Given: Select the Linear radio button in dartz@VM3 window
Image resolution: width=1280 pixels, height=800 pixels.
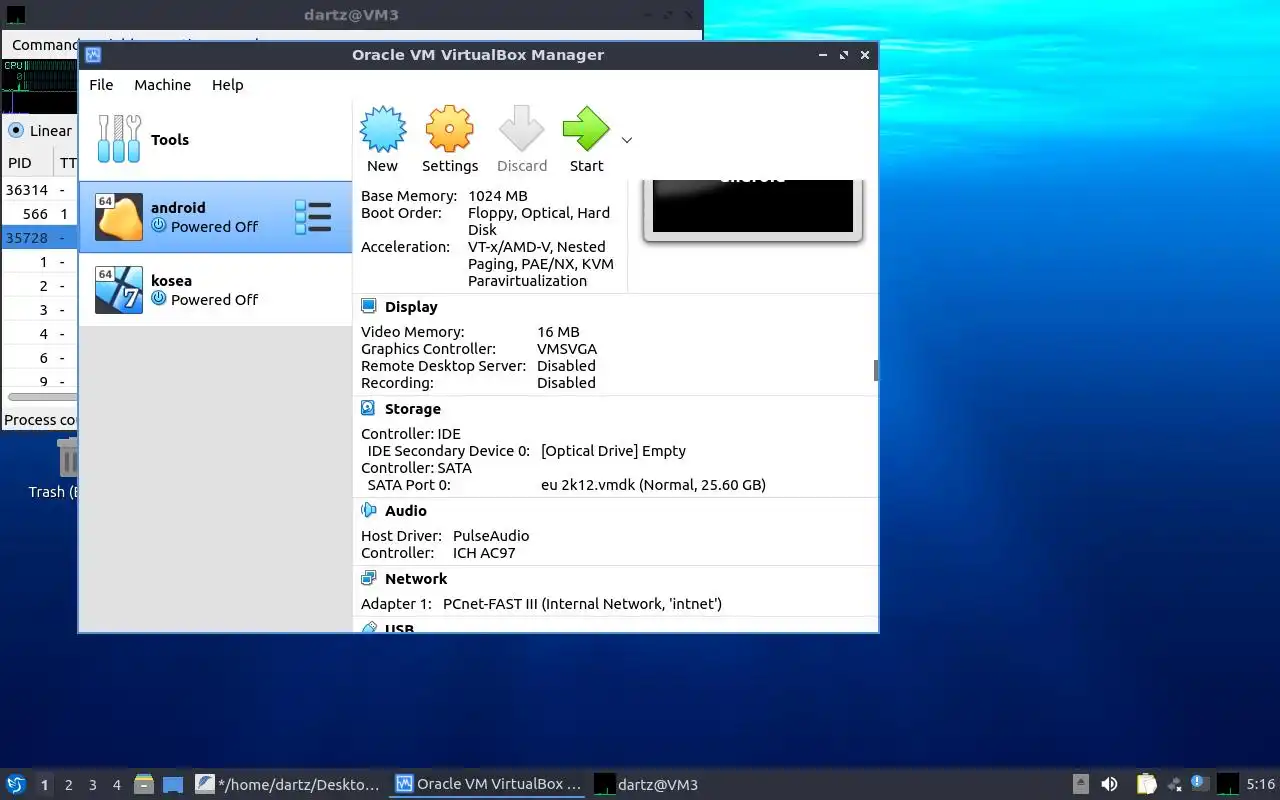Looking at the screenshot, I should 16,130.
